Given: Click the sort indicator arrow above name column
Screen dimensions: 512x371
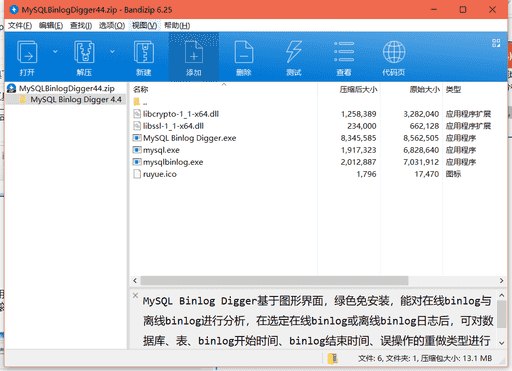Looking at the screenshot, I should 224,85.
